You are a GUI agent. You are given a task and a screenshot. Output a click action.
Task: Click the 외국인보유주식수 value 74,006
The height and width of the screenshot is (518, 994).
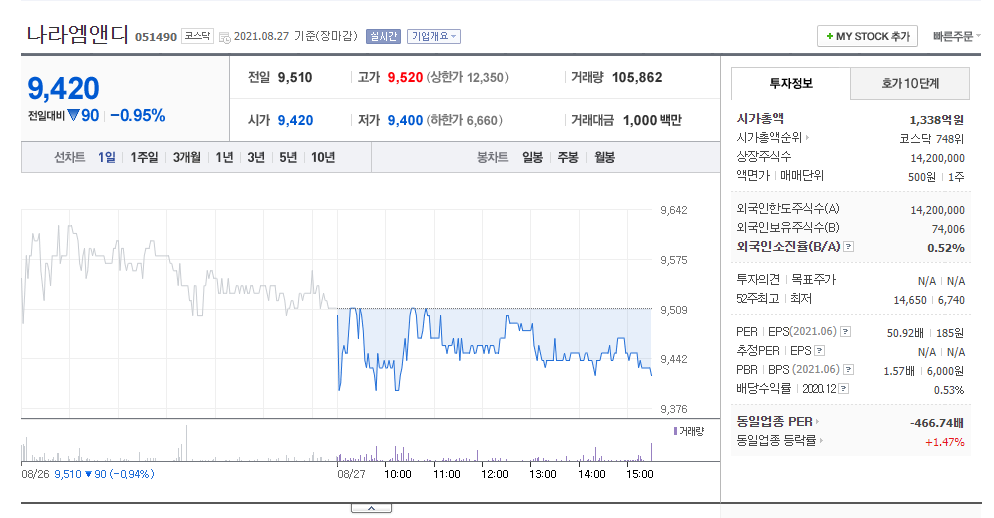[x=948, y=229]
